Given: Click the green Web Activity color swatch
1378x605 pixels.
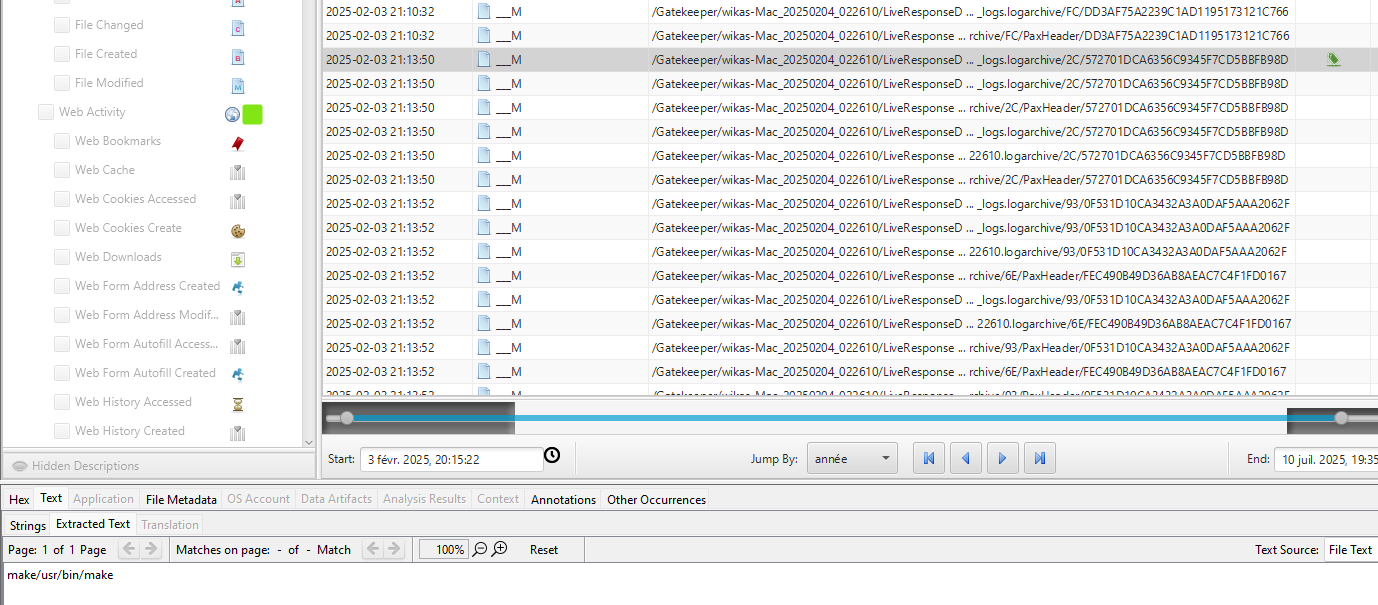Looking at the screenshot, I should coord(252,114).
